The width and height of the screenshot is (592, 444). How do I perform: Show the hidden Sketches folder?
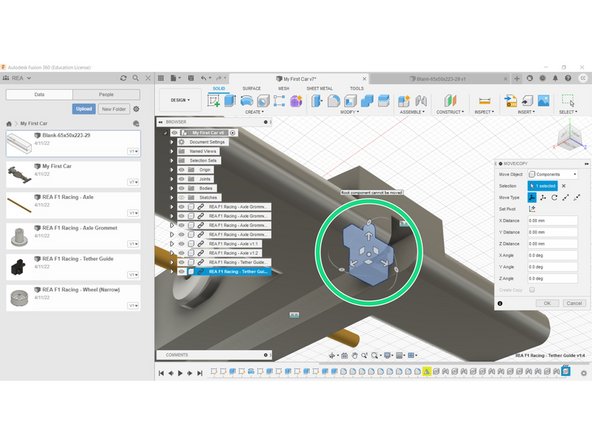(x=182, y=197)
